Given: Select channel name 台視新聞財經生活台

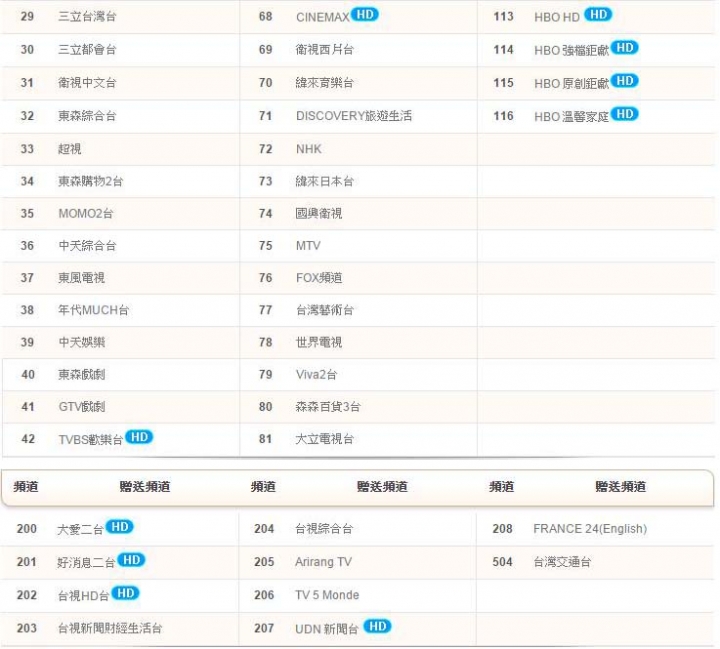Looking at the screenshot, I should [x=110, y=628].
